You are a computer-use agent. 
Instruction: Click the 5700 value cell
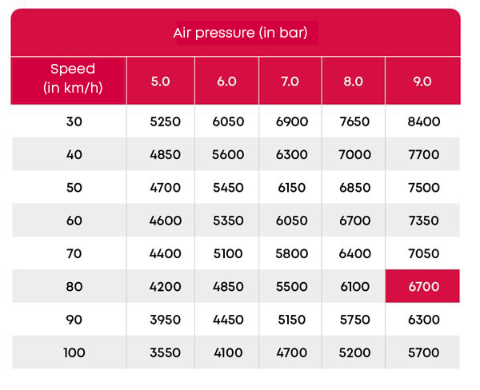424,352
